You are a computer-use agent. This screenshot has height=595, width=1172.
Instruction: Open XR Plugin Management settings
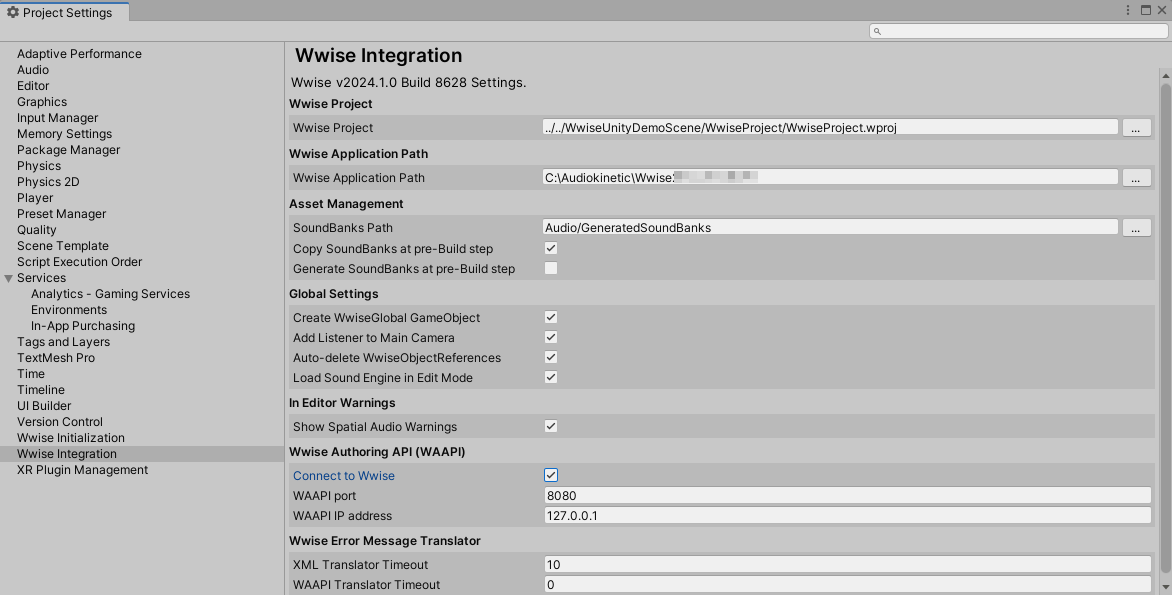82,470
